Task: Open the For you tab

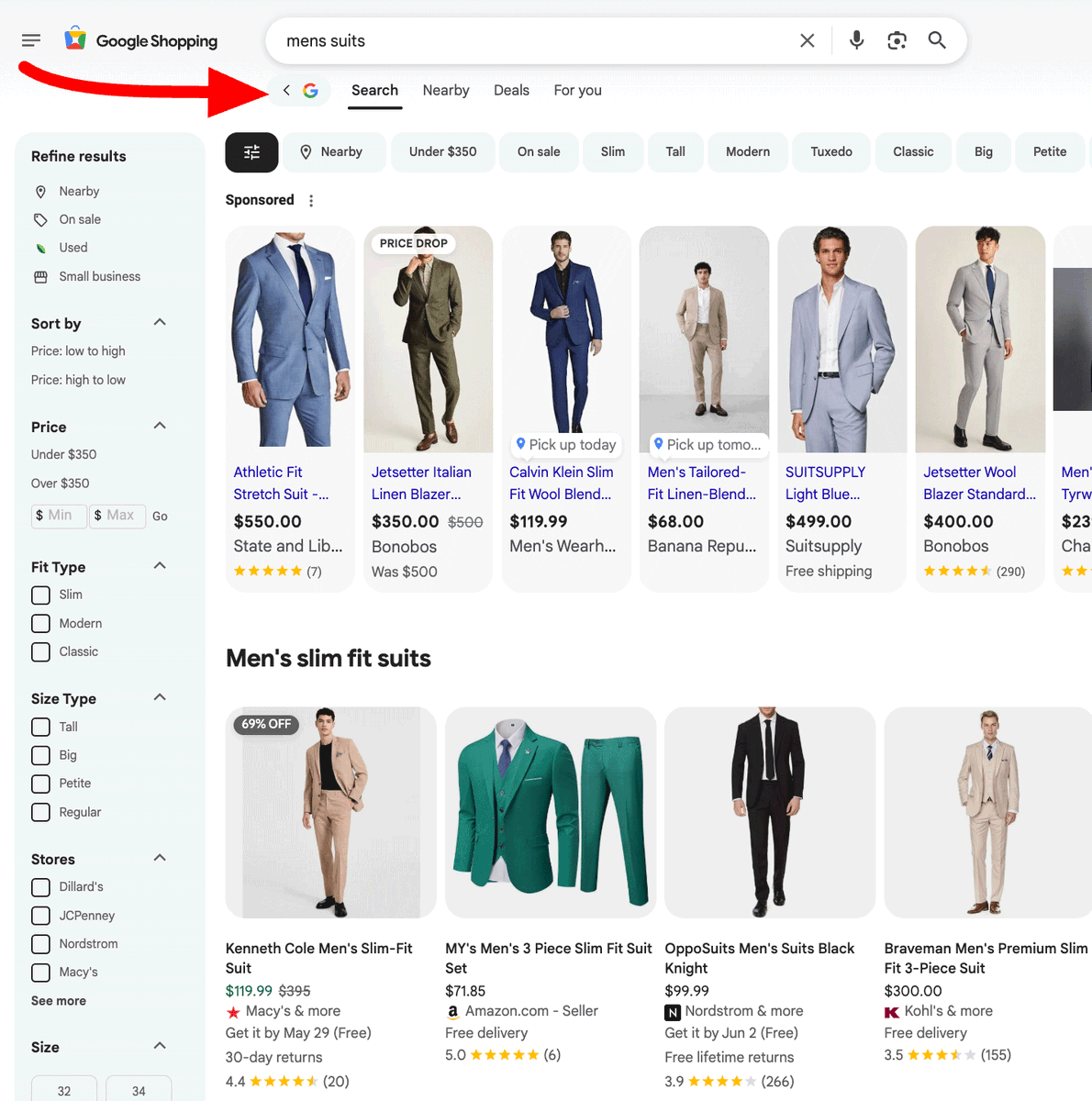Action: [578, 91]
